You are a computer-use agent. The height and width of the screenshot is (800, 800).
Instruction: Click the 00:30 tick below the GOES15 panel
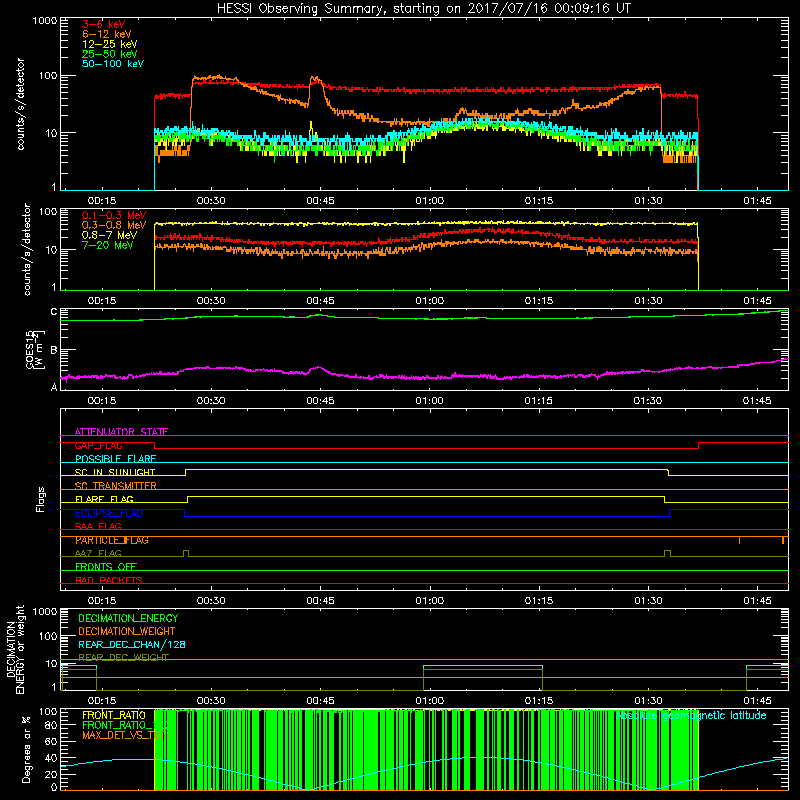click(211, 401)
